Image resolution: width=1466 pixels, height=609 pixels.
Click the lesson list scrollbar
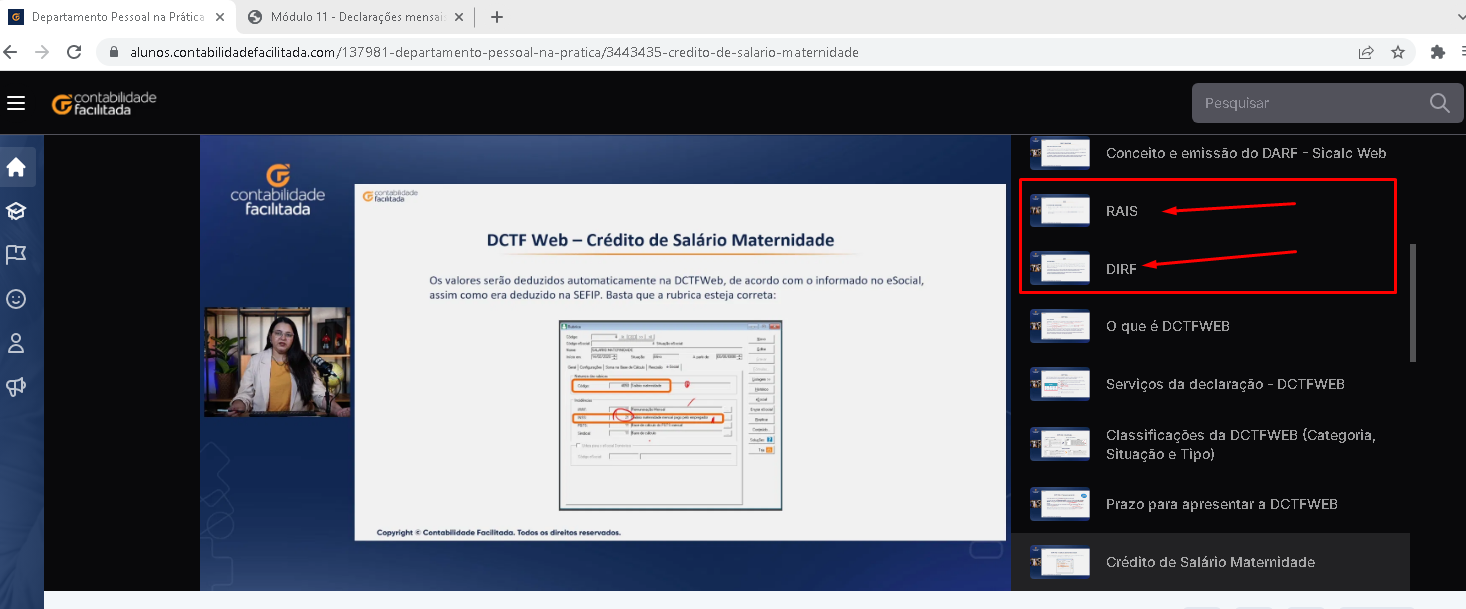pos(1413,302)
